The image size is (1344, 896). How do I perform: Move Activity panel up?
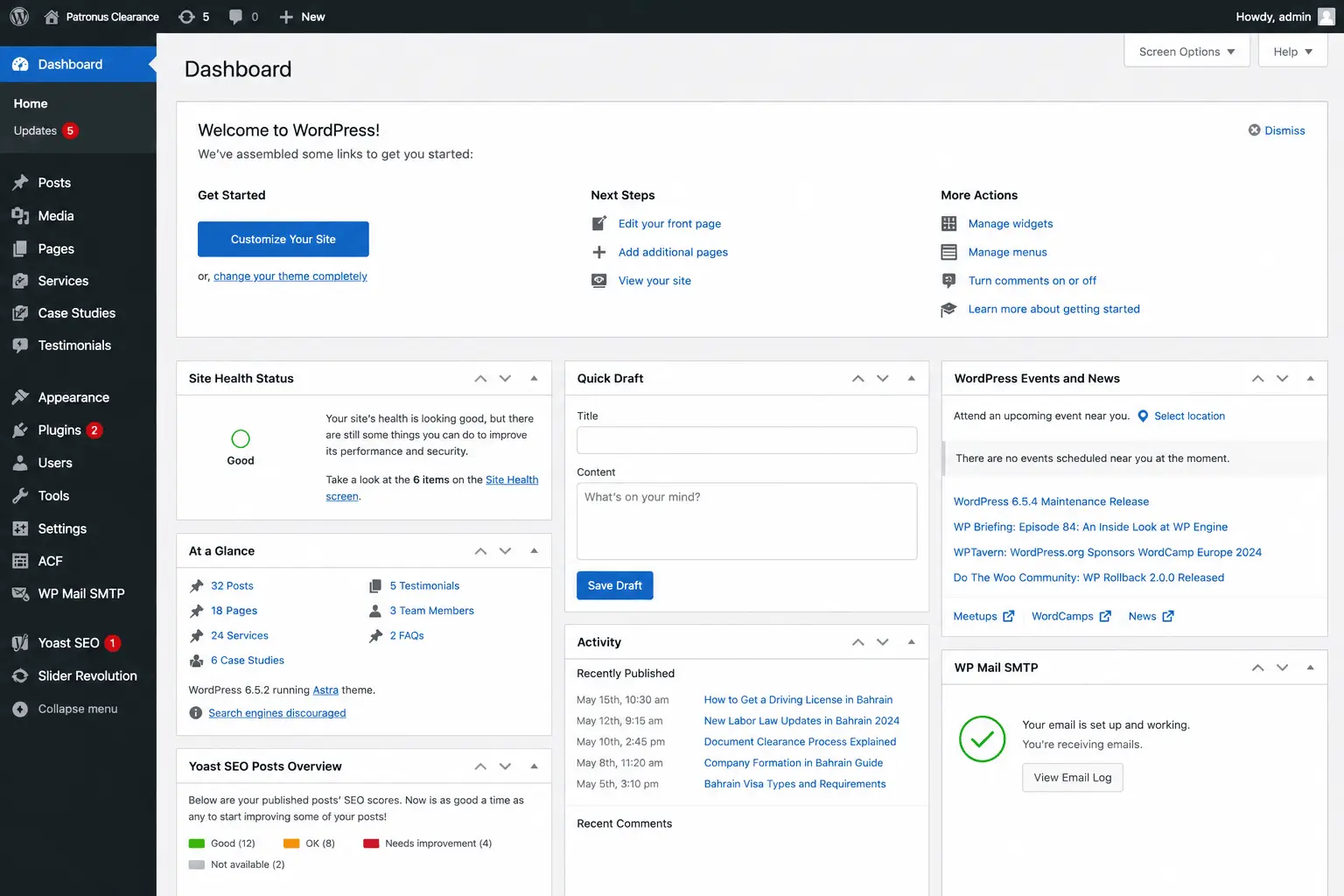(x=857, y=641)
